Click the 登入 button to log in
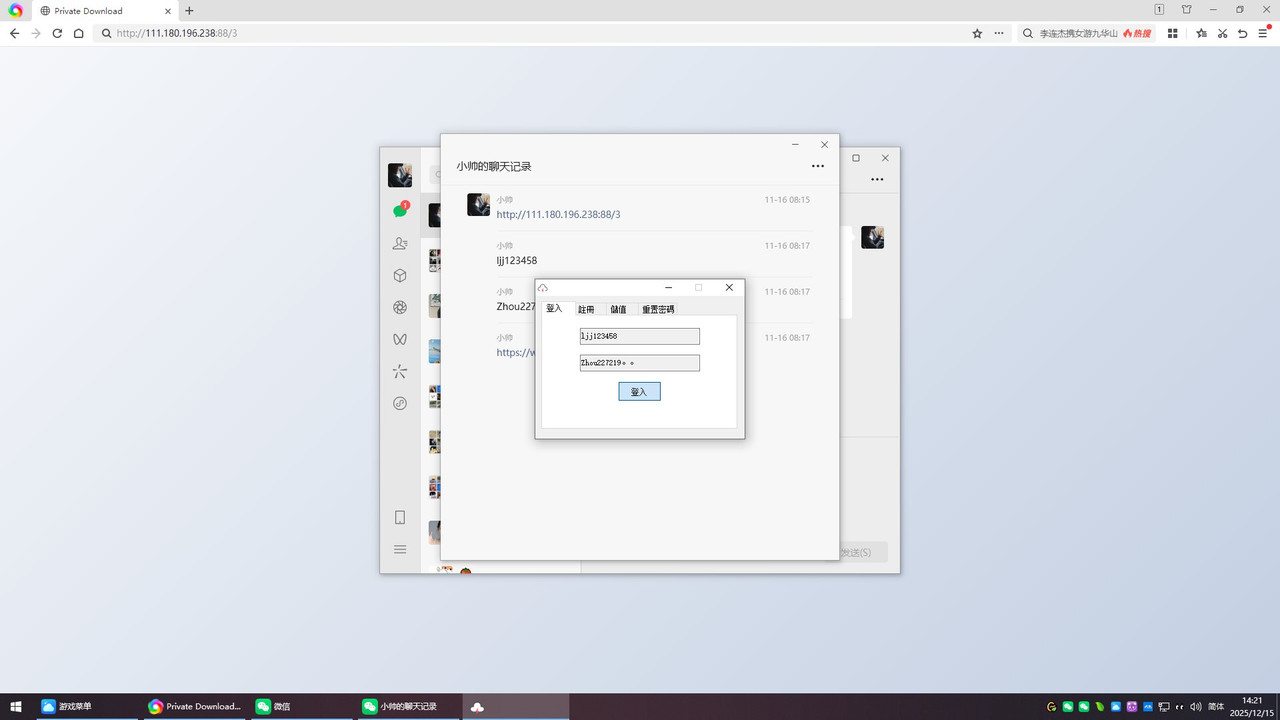This screenshot has height=720, width=1280. click(x=639, y=392)
